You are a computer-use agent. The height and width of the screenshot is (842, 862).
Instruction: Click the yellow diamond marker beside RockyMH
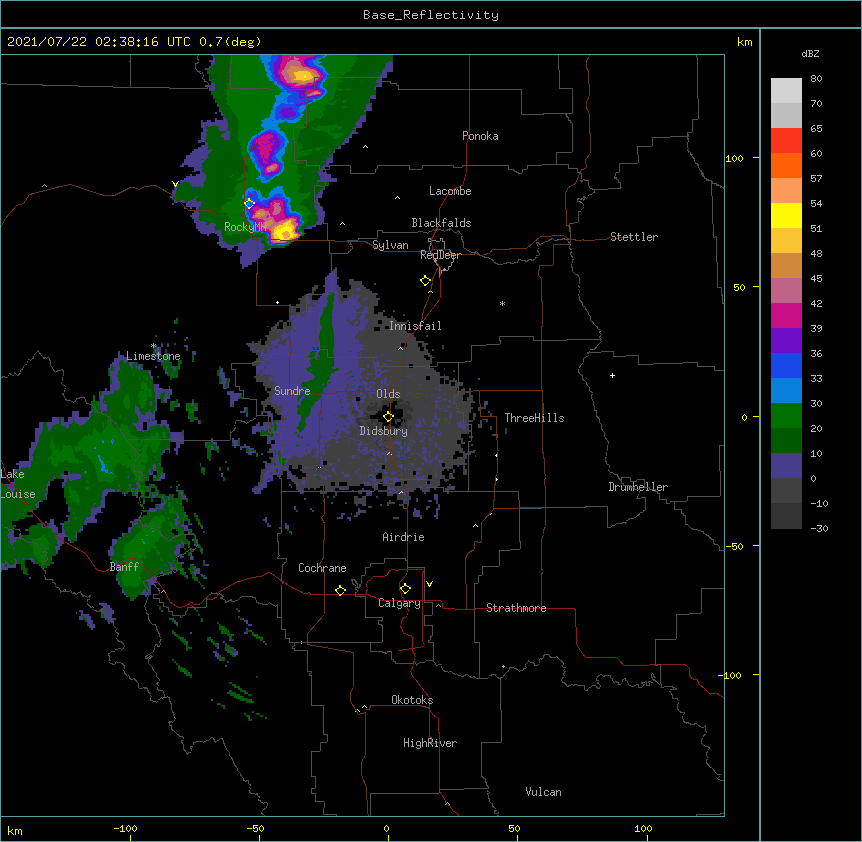249,204
